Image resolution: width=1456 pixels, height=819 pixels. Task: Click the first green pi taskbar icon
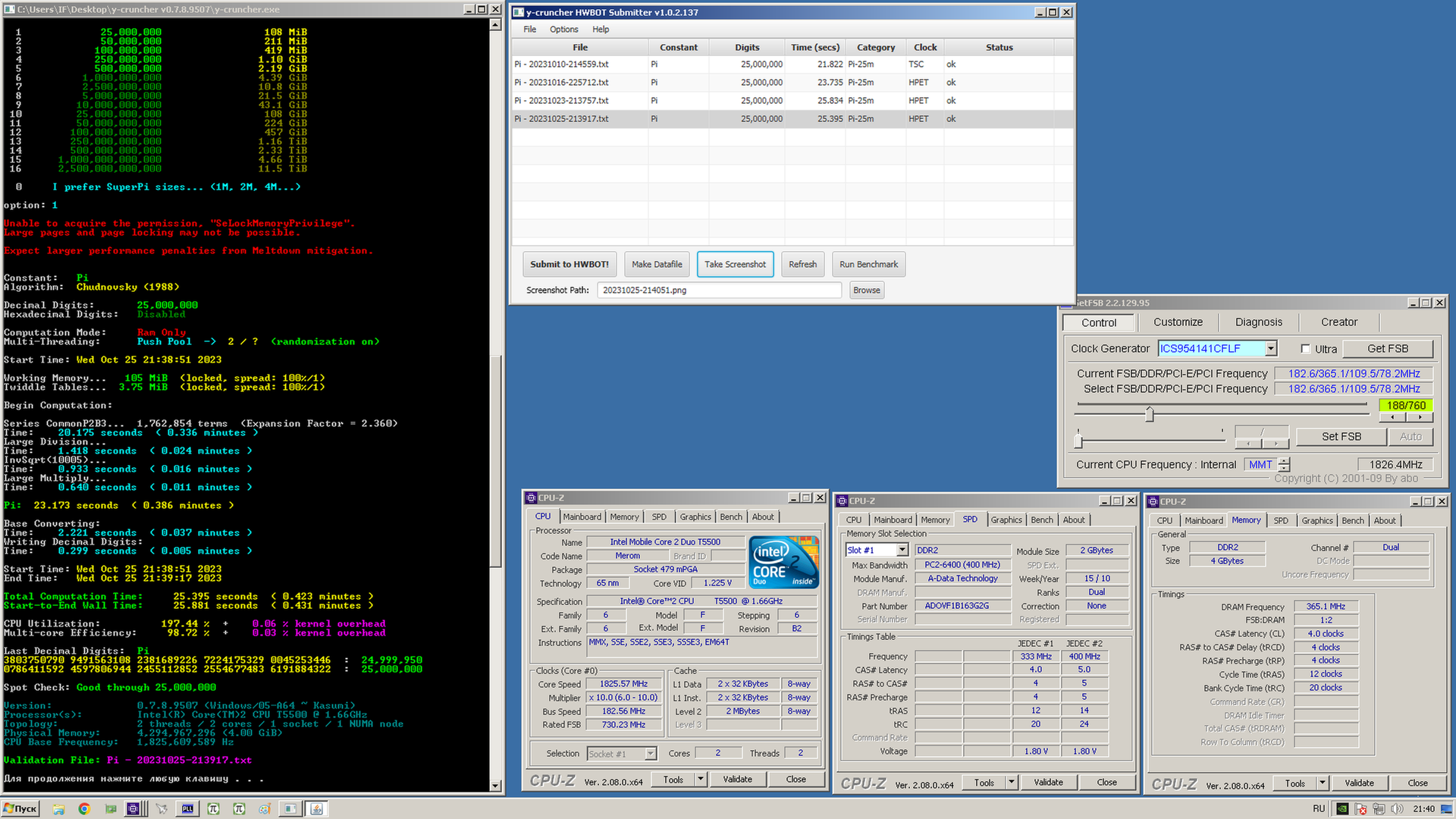click(x=213, y=809)
